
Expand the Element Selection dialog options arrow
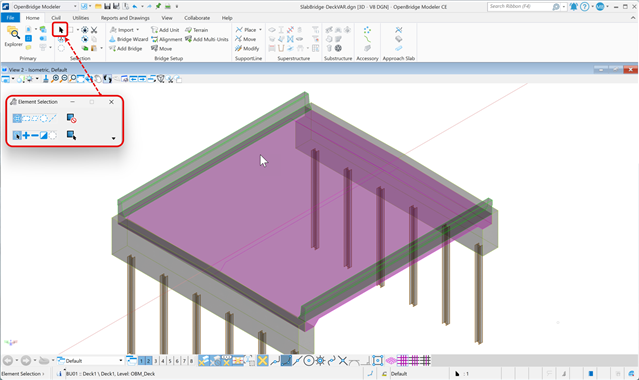tap(113, 138)
